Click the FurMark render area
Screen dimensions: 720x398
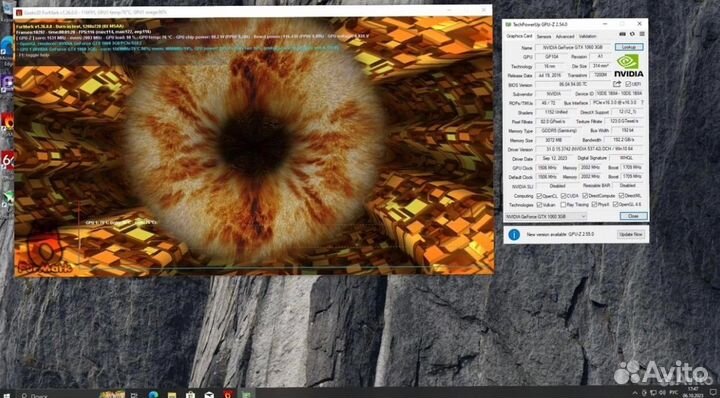tap(253, 147)
